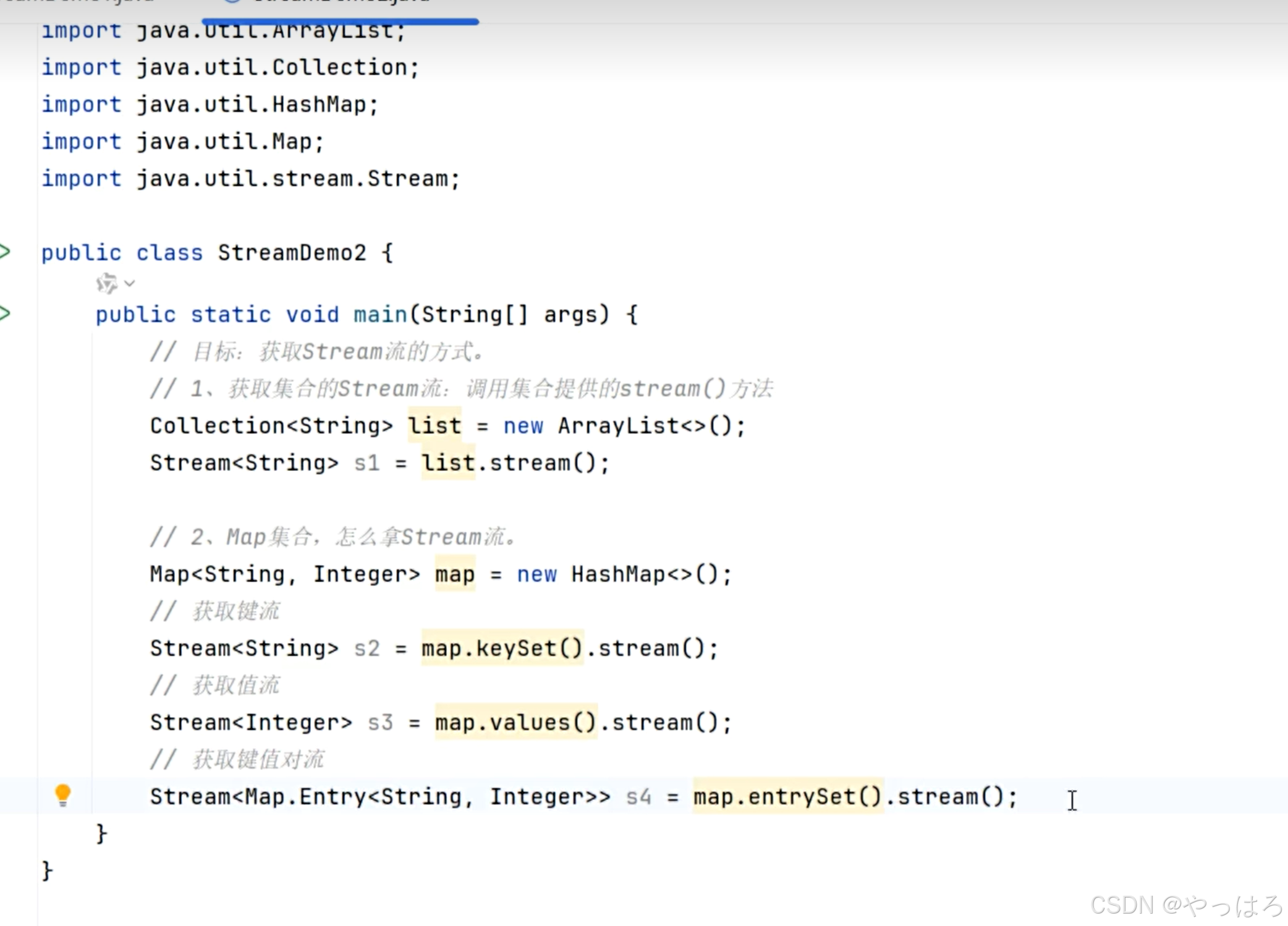Place the cursor on the highlighted map.values() call
Screen dimensions: 1288x926
pos(515,723)
